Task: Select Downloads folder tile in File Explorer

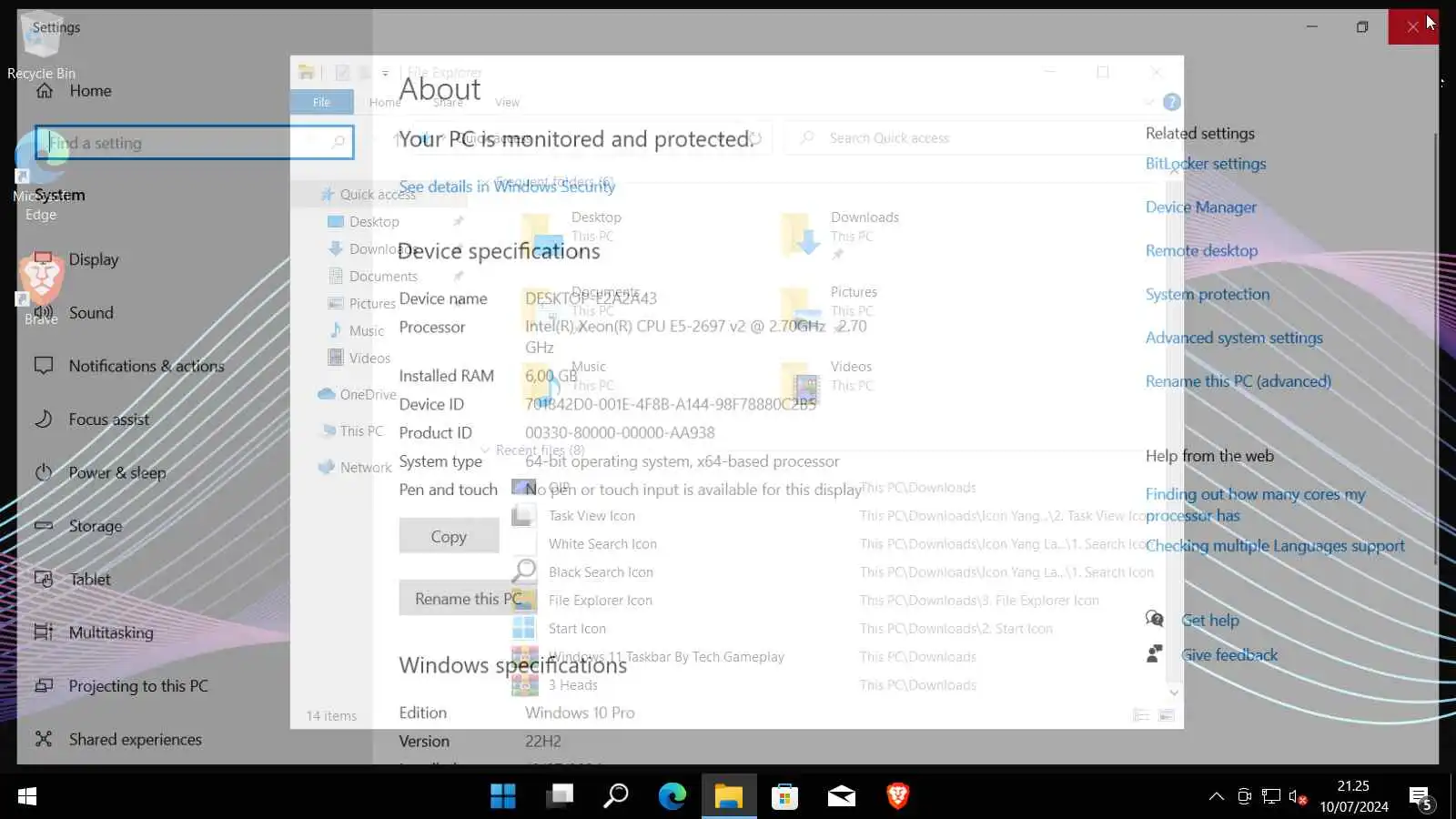Action: point(840,235)
